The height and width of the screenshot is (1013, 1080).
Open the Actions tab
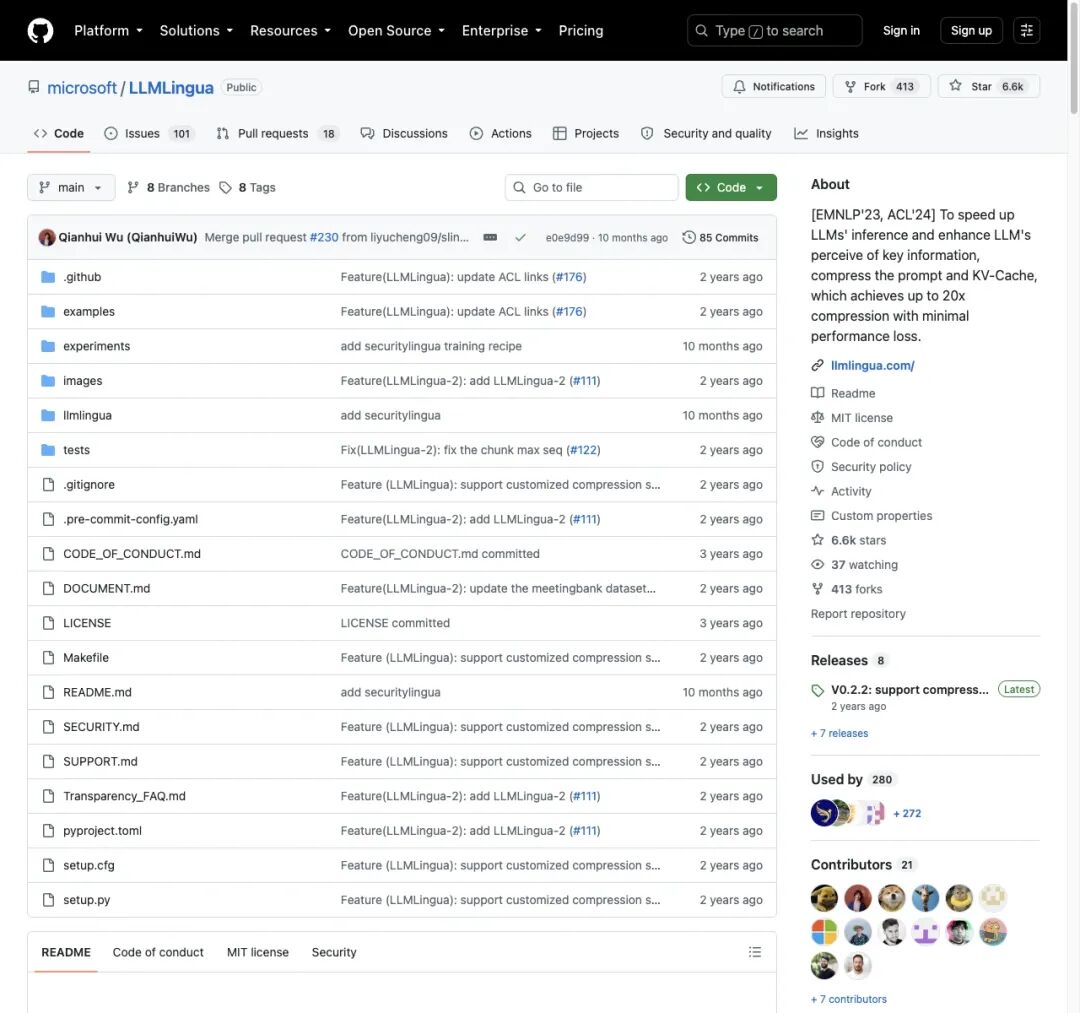click(x=500, y=134)
